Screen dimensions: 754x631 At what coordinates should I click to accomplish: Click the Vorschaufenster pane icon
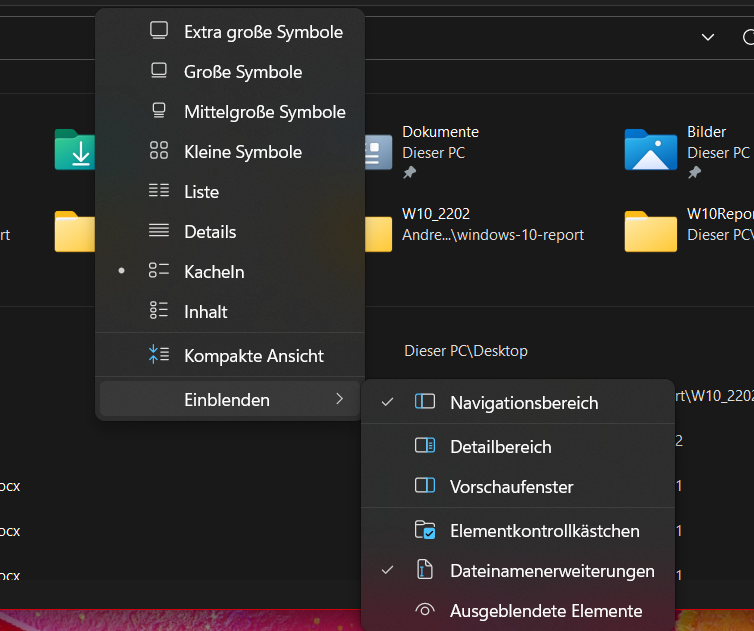coord(425,486)
